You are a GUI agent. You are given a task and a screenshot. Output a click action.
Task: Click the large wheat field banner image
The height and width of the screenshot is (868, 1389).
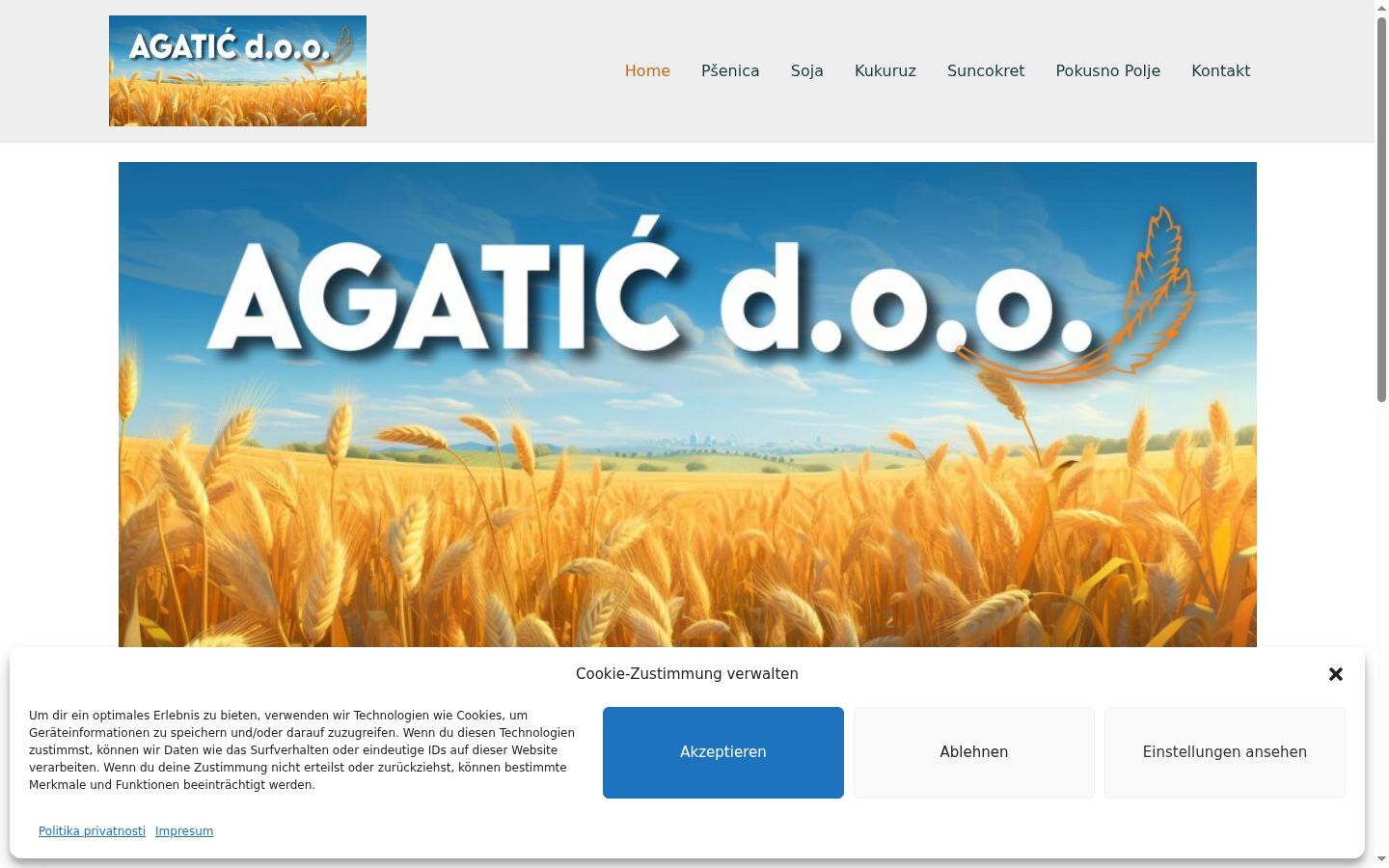coord(688,404)
